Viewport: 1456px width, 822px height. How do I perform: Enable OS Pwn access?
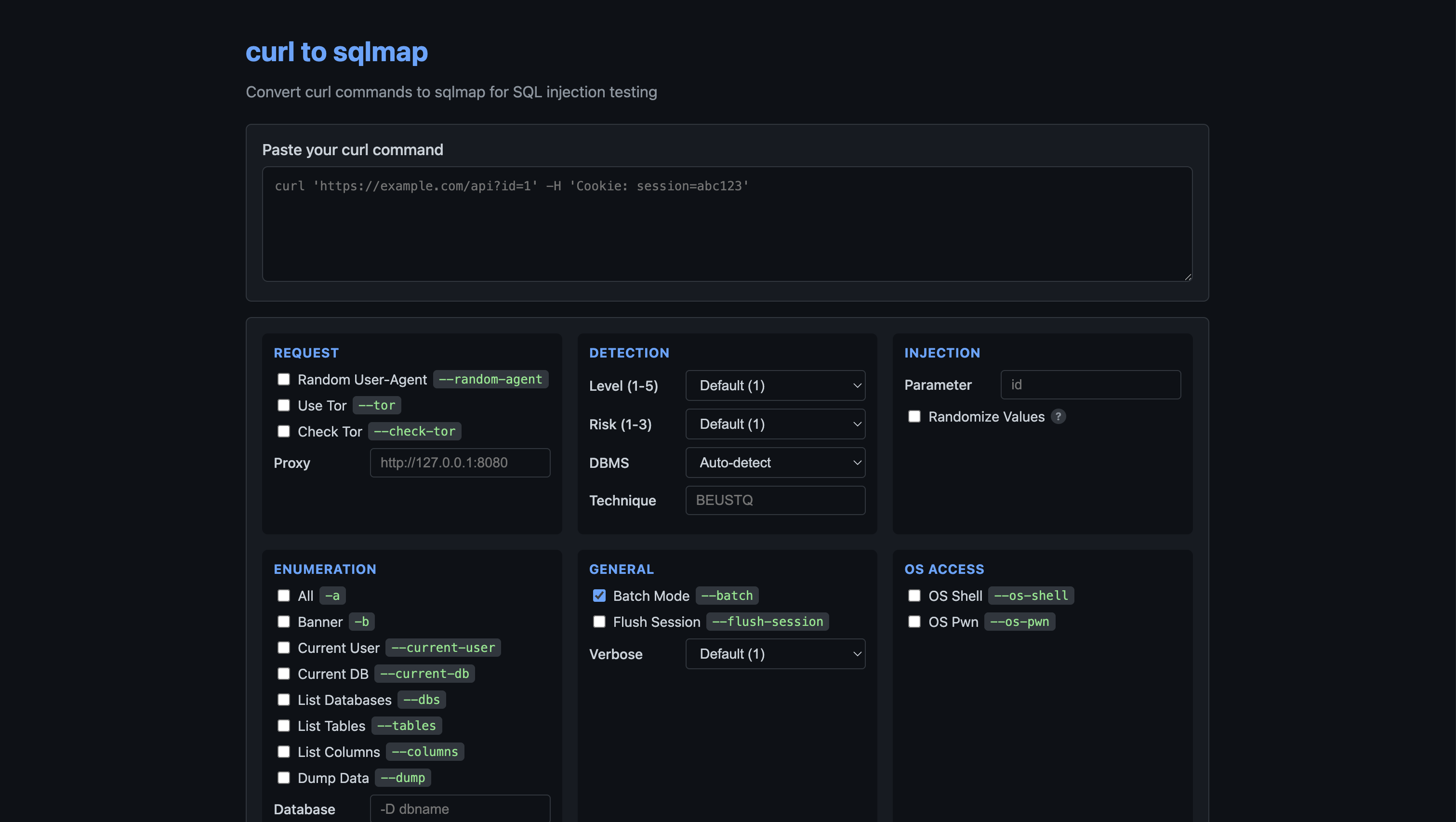[x=914, y=621]
